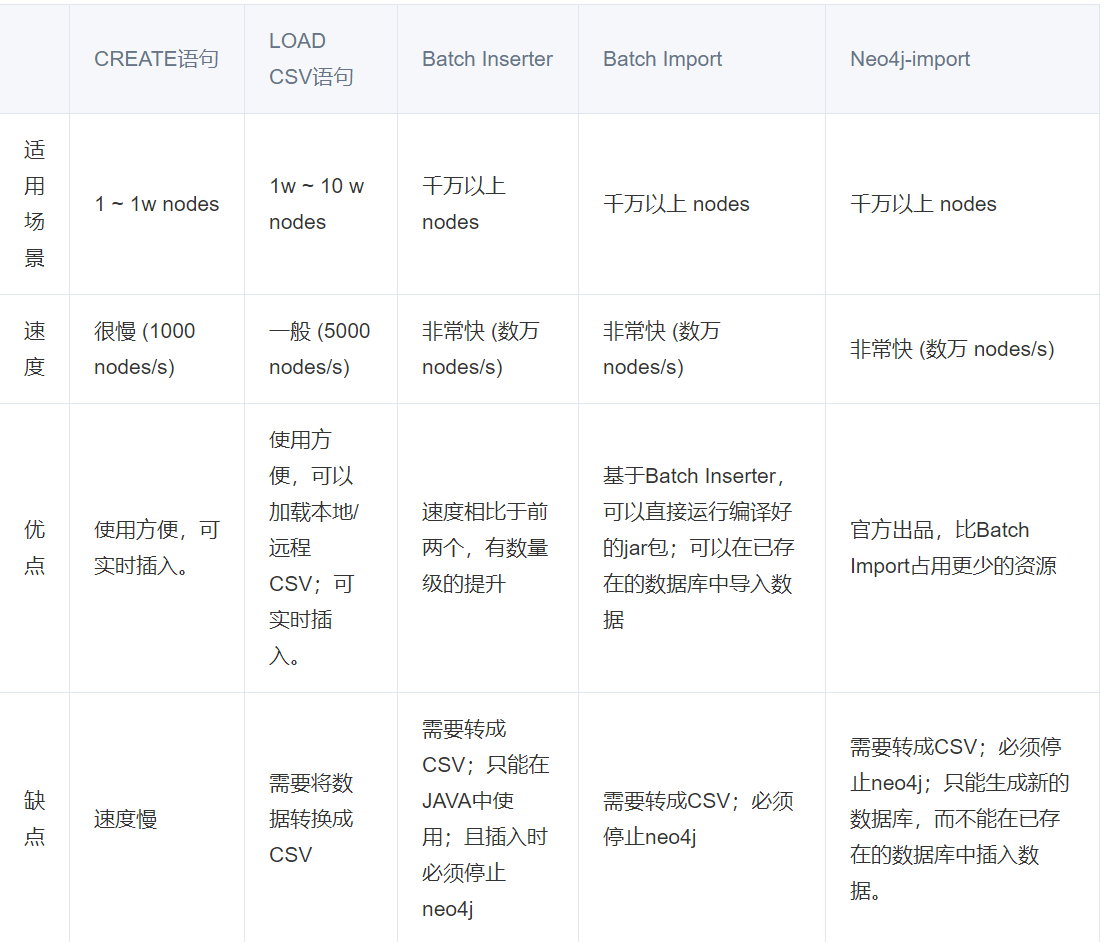Click the '很慢 (1000 nodes/s)' cell

156,349
